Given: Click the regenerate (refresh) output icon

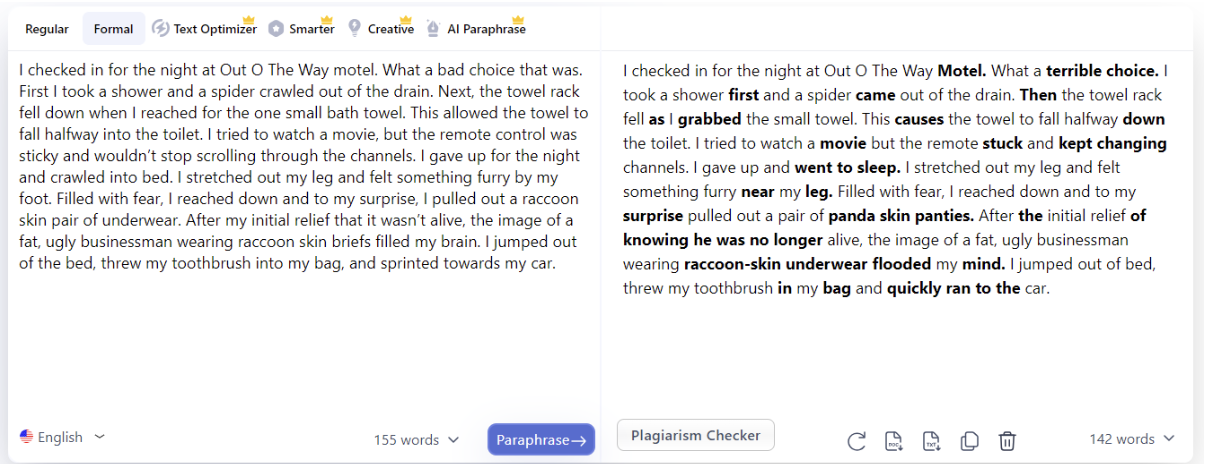Looking at the screenshot, I should tap(856, 440).
